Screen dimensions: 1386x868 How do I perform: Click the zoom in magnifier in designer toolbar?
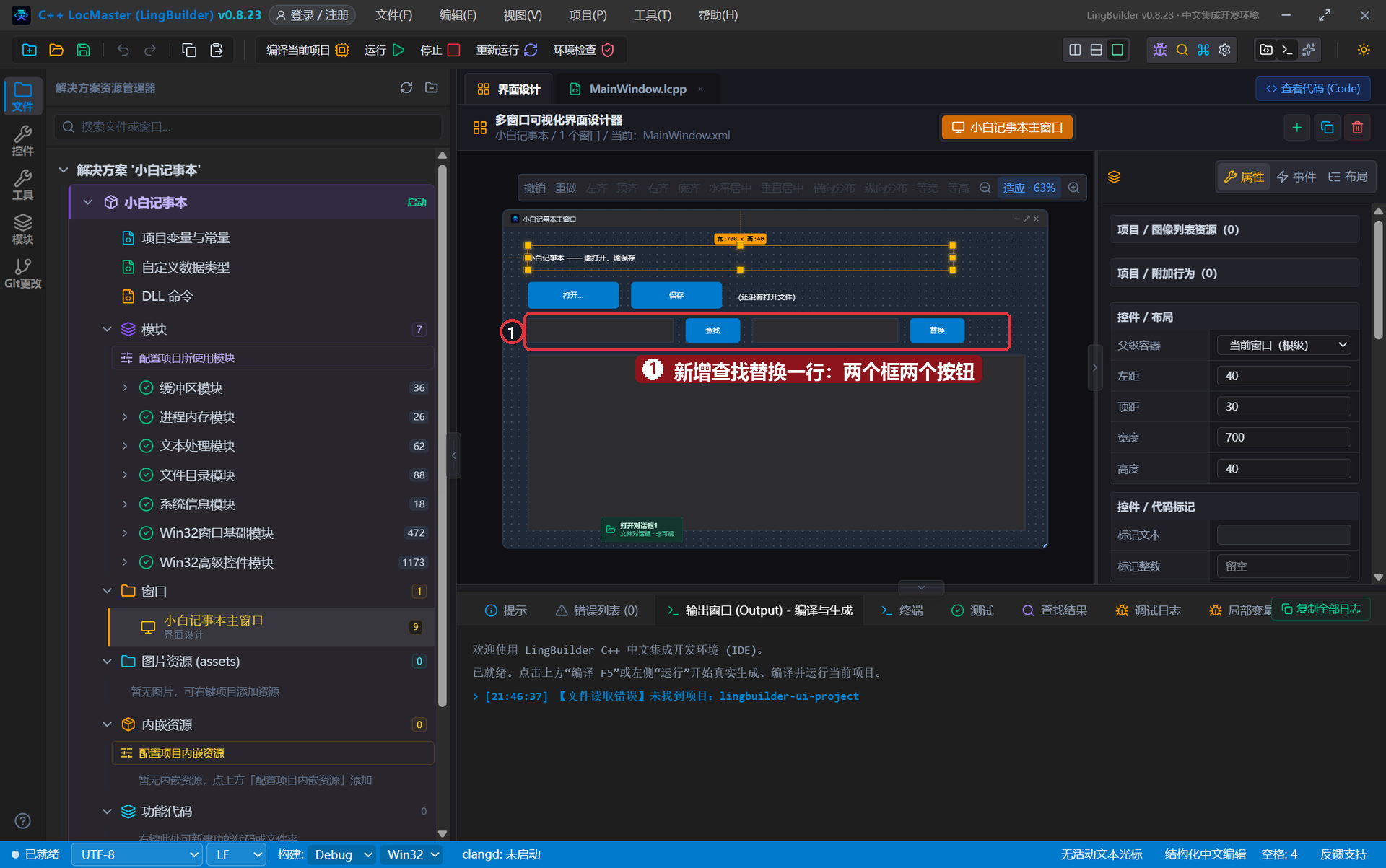point(1074,188)
